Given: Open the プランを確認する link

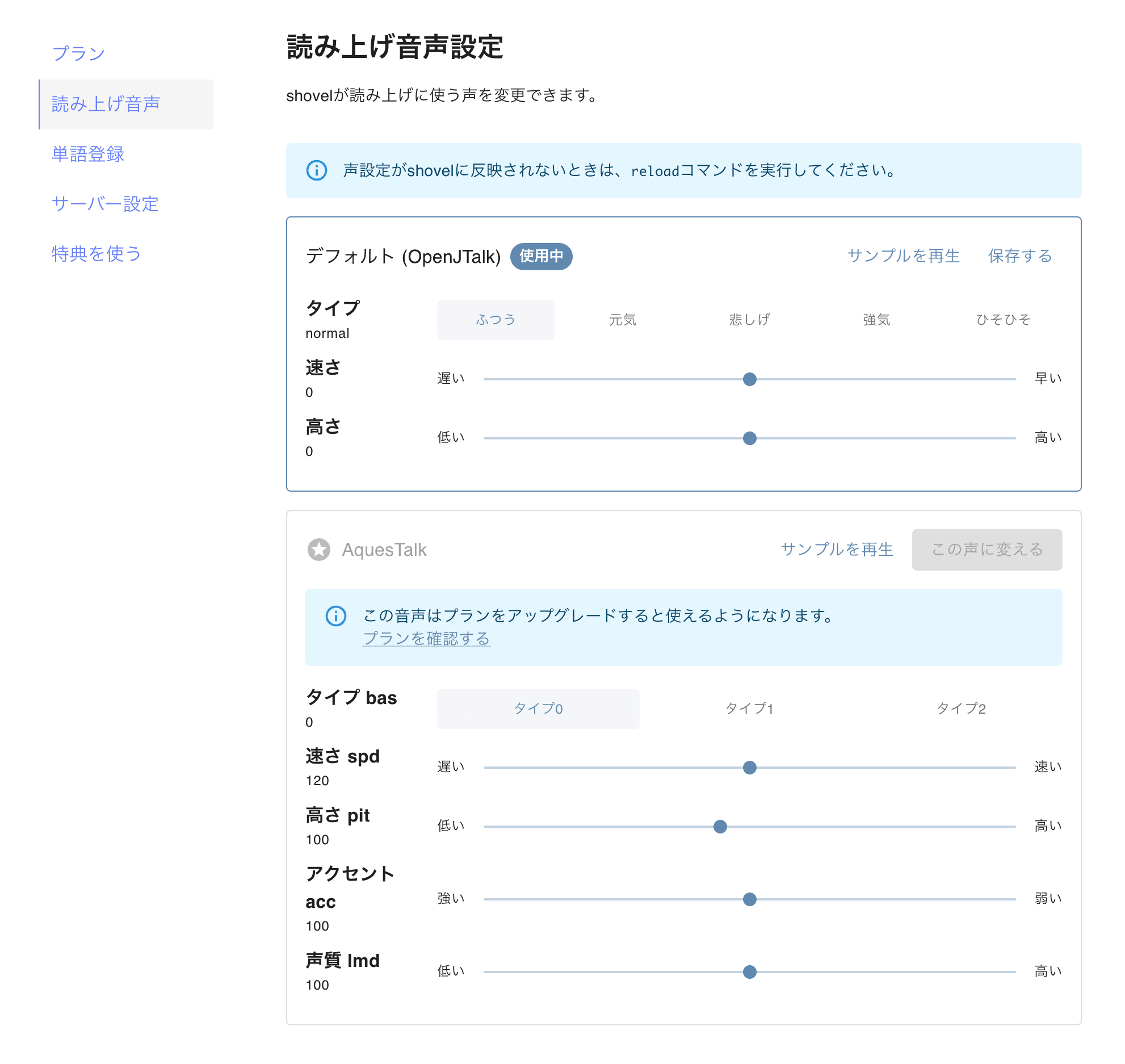Looking at the screenshot, I should click(x=426, y=639).
